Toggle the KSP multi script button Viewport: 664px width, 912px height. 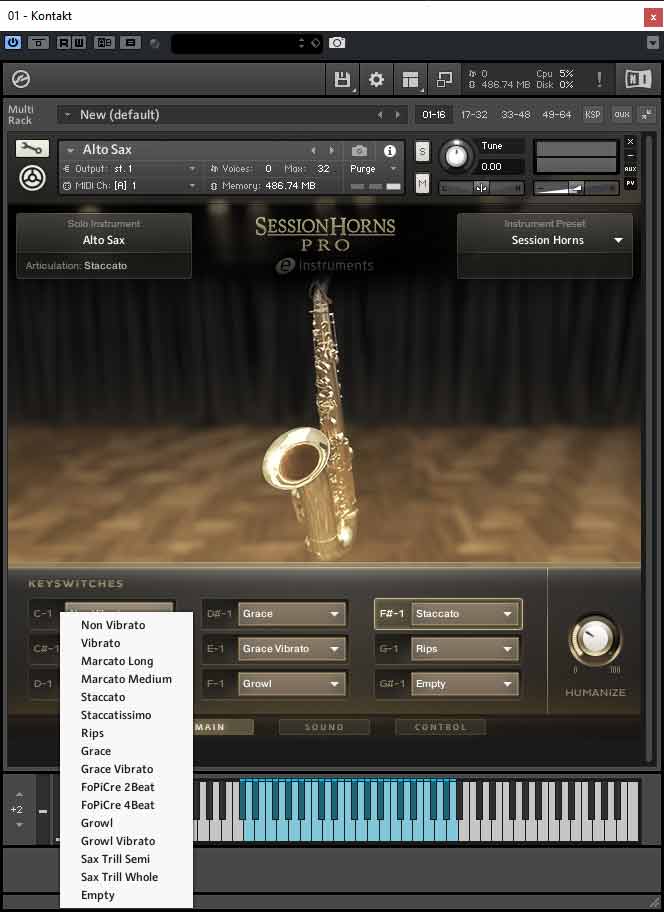pyautogui.click(x=592, y=115)
